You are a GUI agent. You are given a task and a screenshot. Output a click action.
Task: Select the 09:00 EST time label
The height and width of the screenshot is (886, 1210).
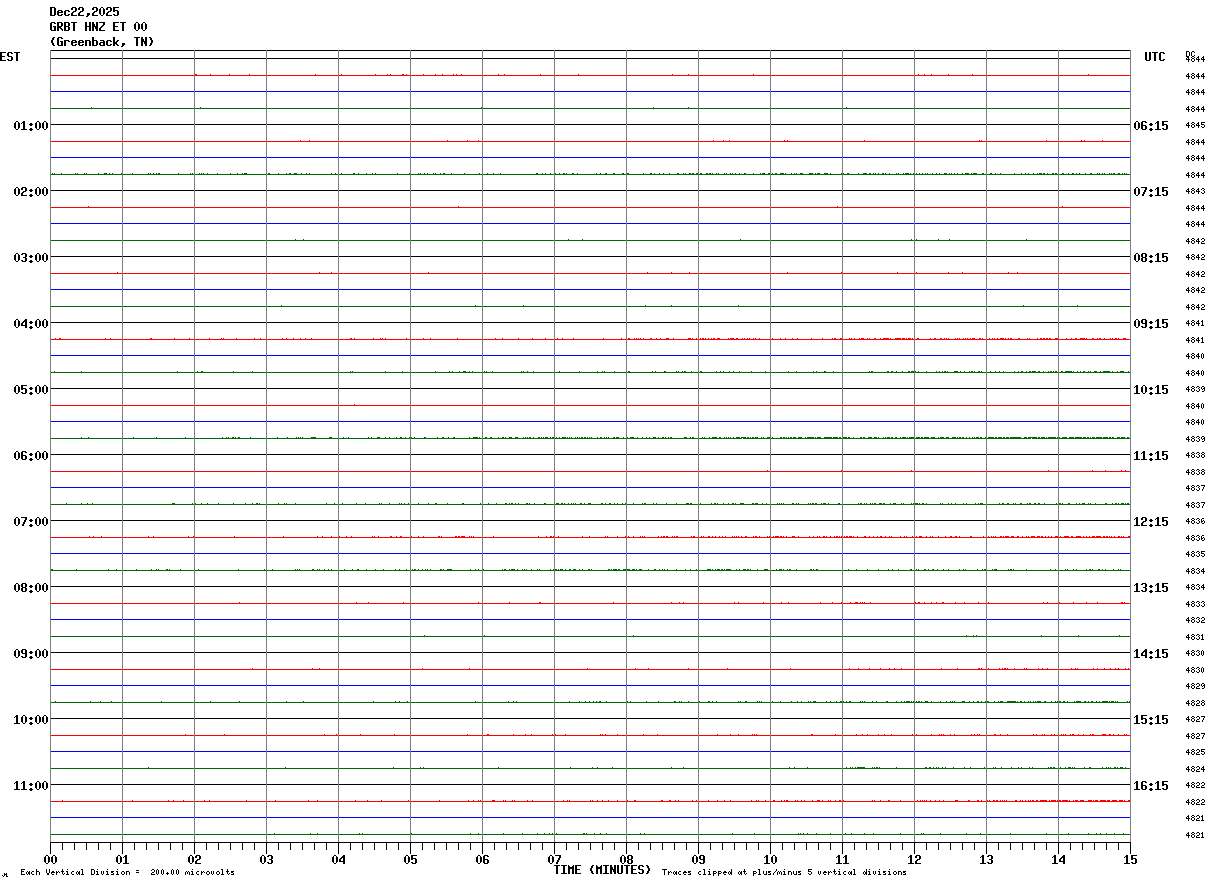pos(31,654)
